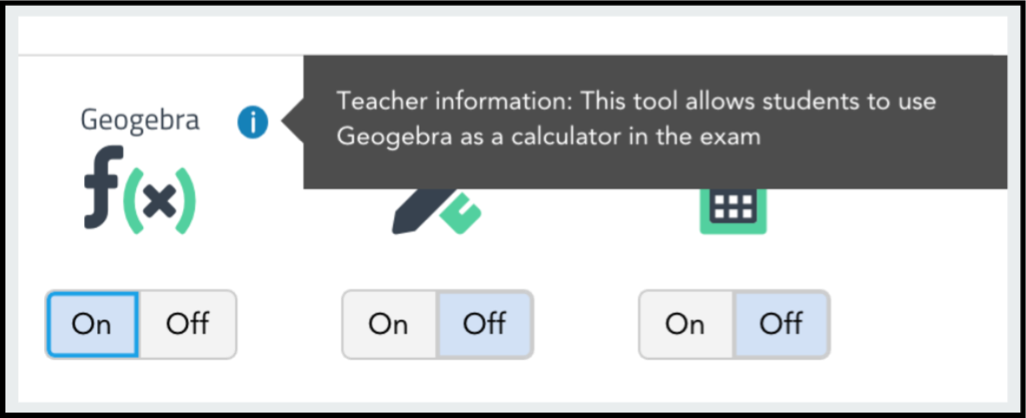The image size is (1026, 418).
Task: Enable the pencil drawing tool with On
Action: pos(389,324)
